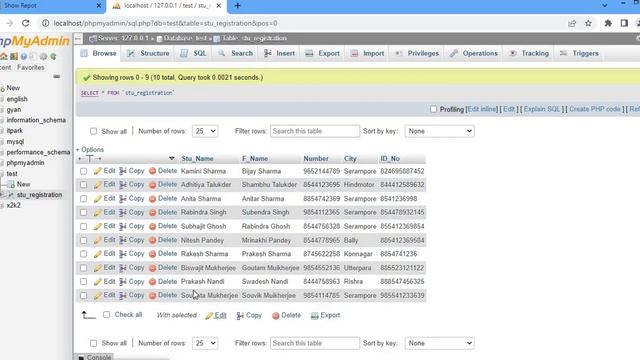640x360 pixels.
Task: Open the top Number of rows dropdown
Action: pyautogui.click(x=205, y=131)
